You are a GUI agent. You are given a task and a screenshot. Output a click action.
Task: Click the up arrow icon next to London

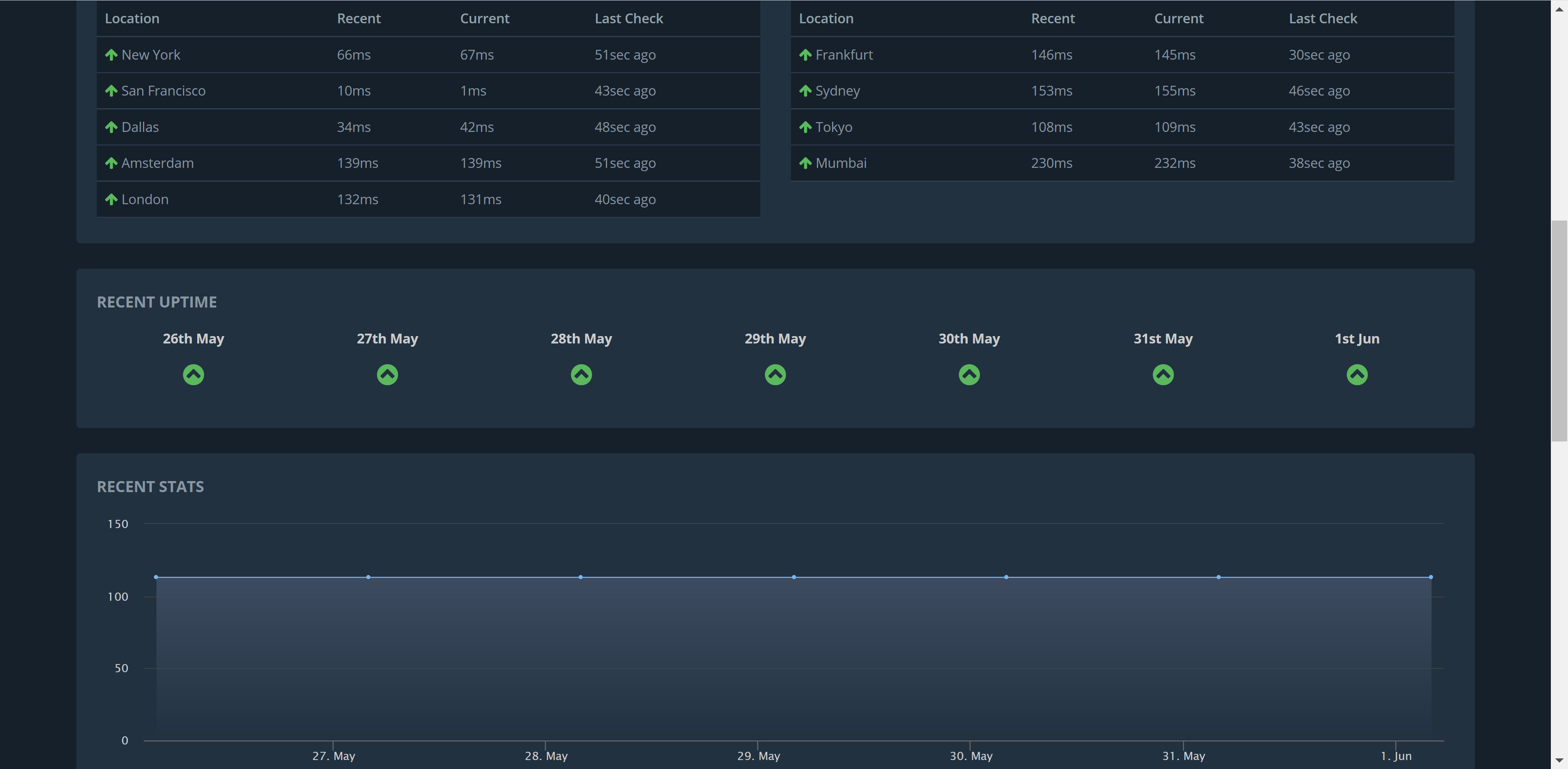pyautogui.click(x=111, y=199)
